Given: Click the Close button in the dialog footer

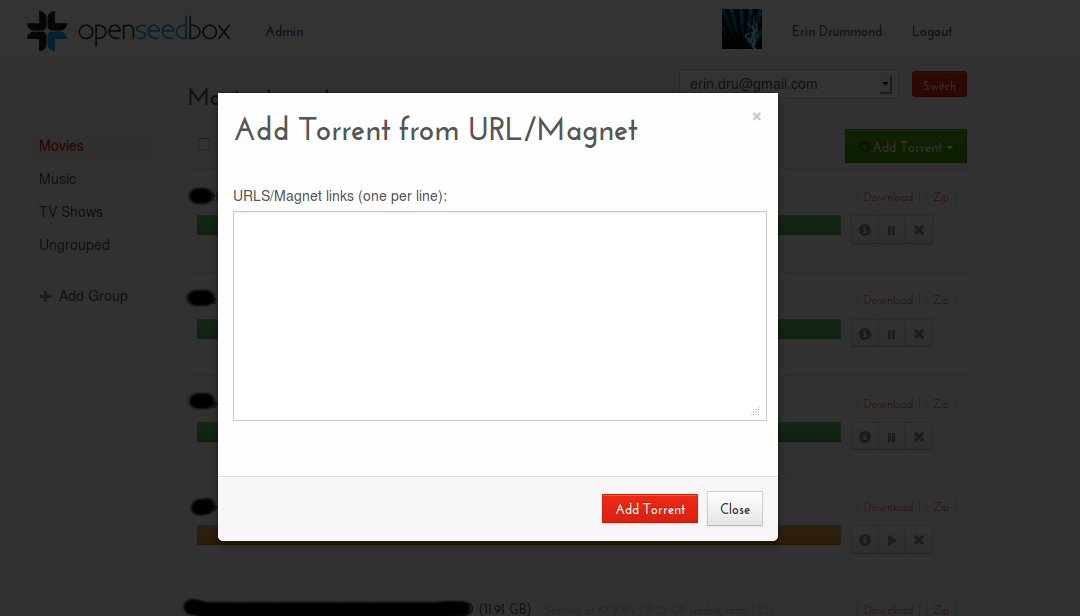Looking at the screenshot, I should click(x=734, y=509).
